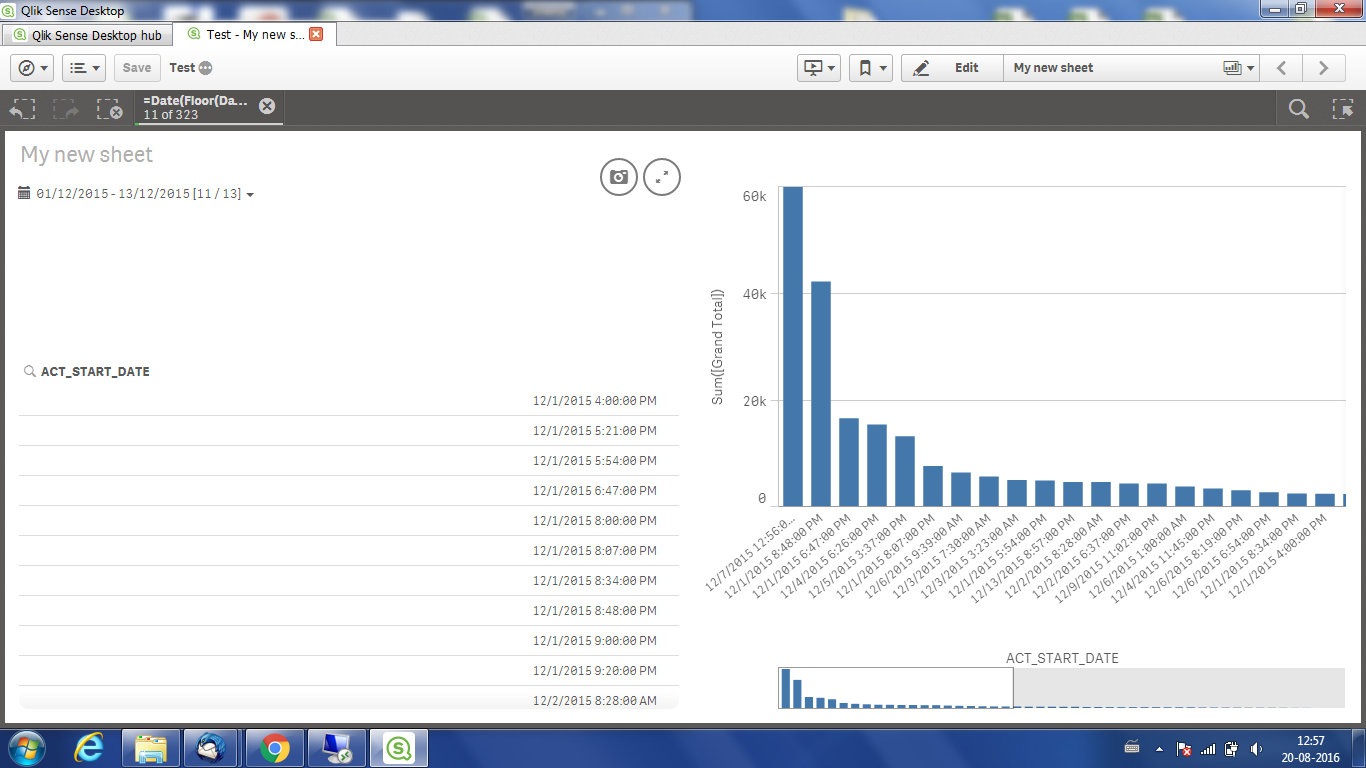
Task: Select 12/1/2015 8:00:00 PM in the list
Action: pyautogui.click(x=348, y=521)
